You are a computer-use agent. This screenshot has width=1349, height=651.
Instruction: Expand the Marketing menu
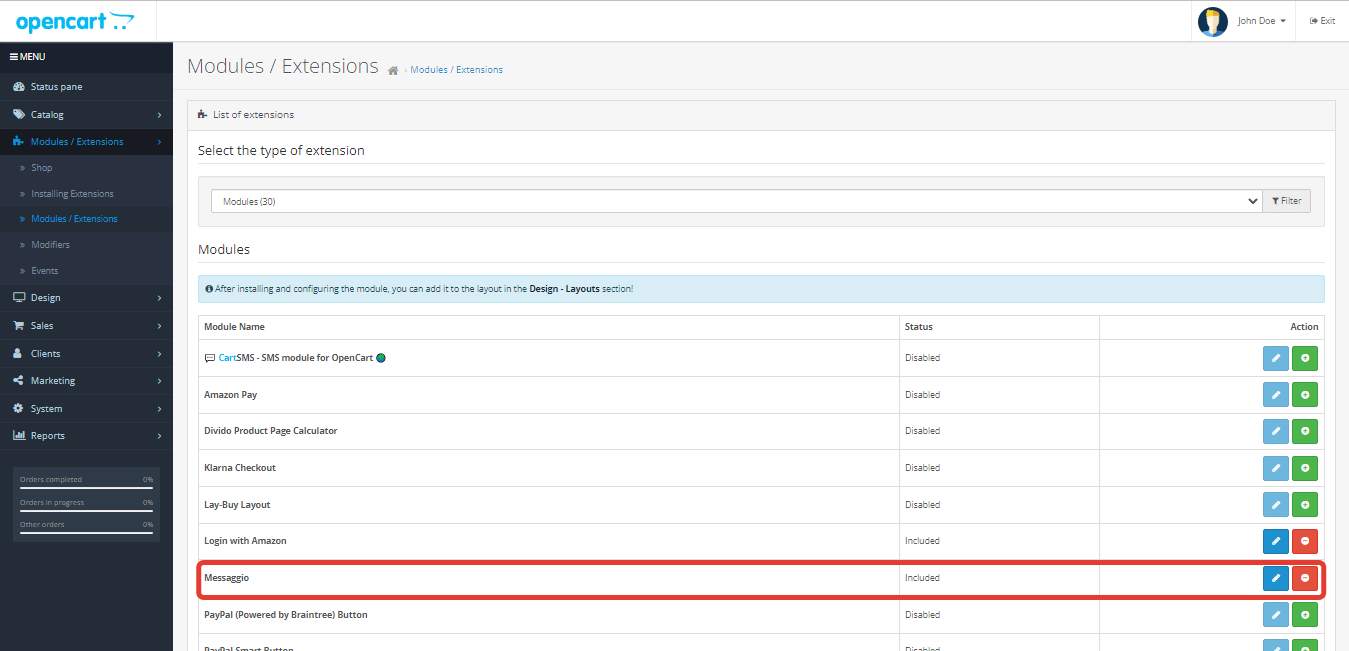coord(86,381)
